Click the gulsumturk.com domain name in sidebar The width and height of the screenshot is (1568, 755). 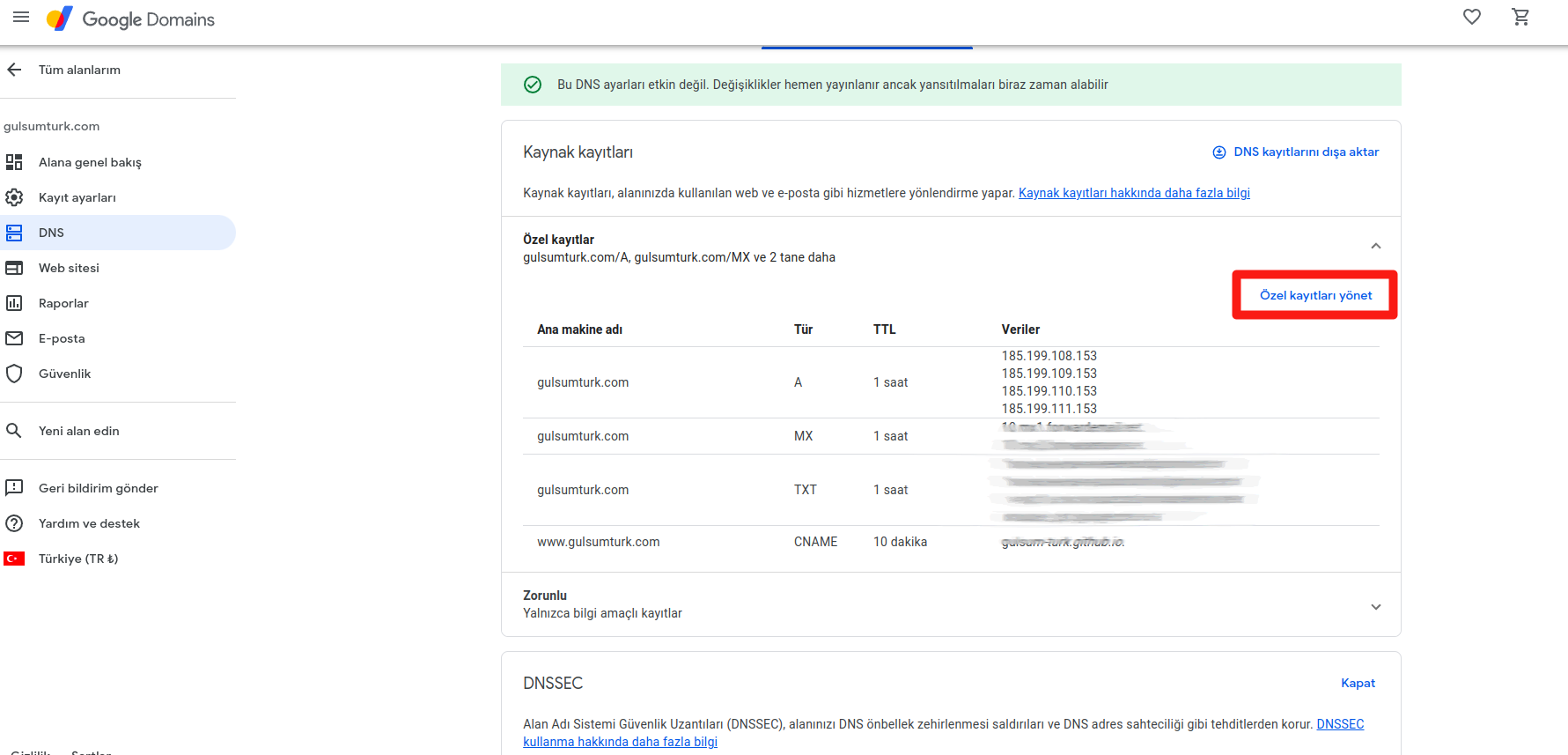tap(51, 126)
